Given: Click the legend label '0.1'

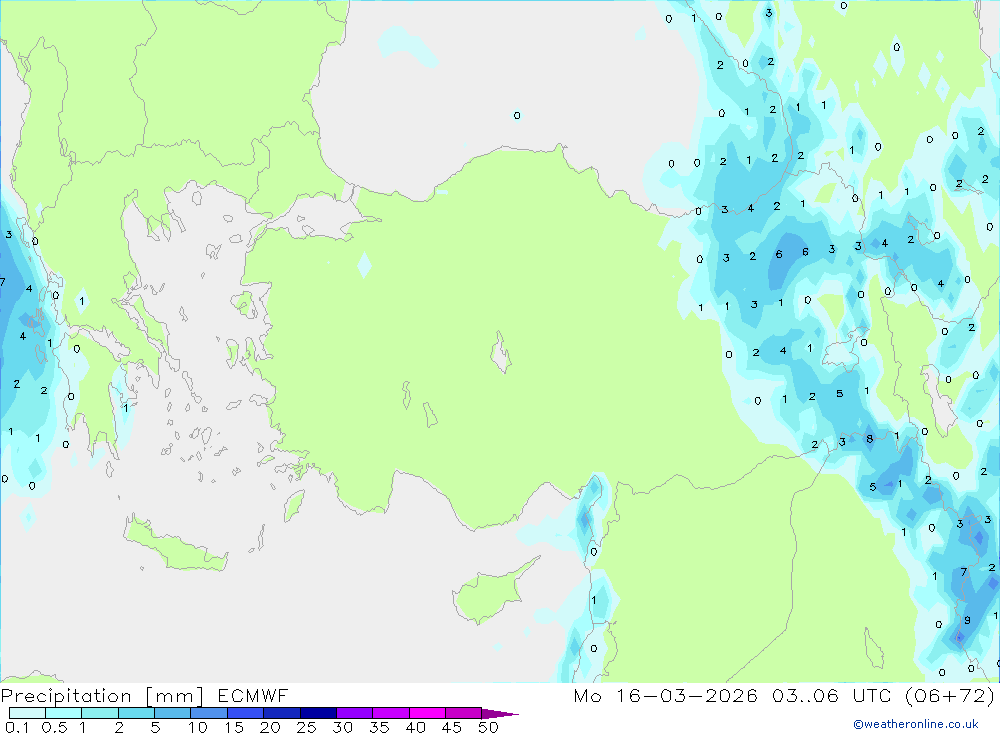Looking at the screenshot, I should tap(17, 727).
